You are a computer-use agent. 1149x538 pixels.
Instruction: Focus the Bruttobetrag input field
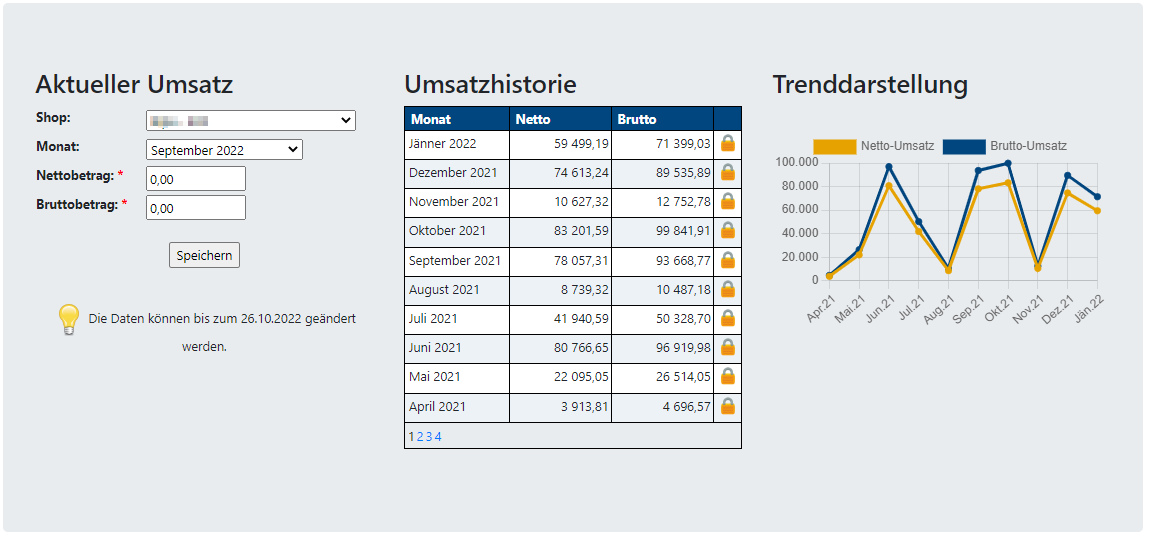(196, 208)
